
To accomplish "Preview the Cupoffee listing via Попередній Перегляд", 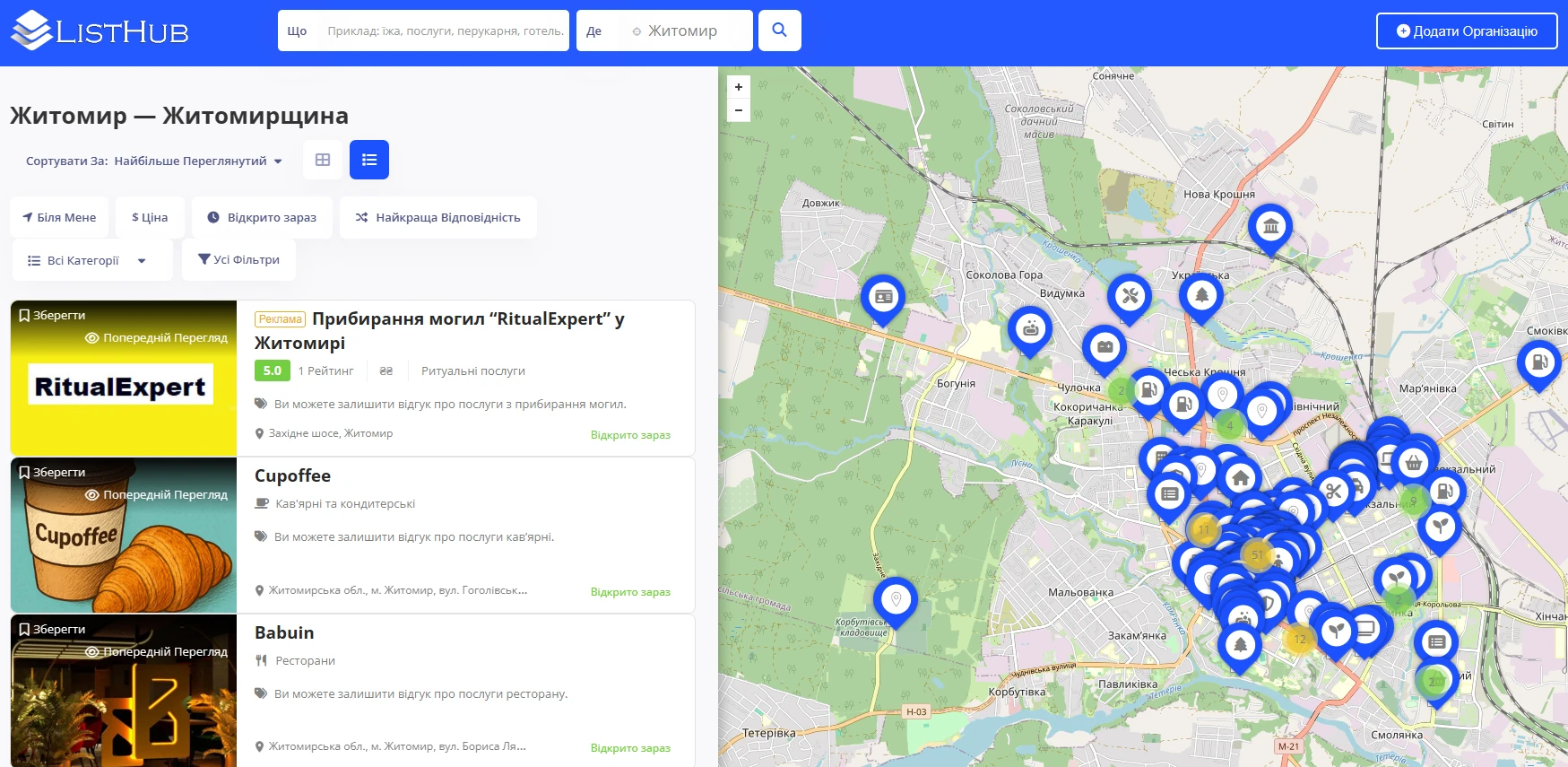I will 156,495.
